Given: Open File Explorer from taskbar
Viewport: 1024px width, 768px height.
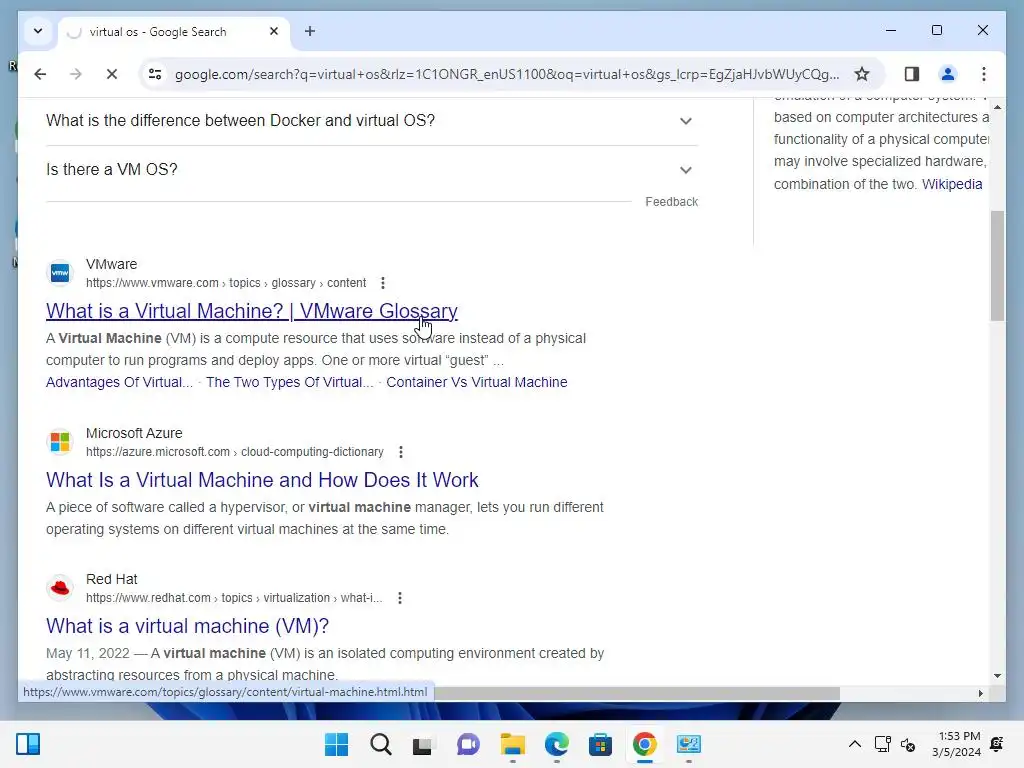Looking at the screenshot, I should click(513, 744).
